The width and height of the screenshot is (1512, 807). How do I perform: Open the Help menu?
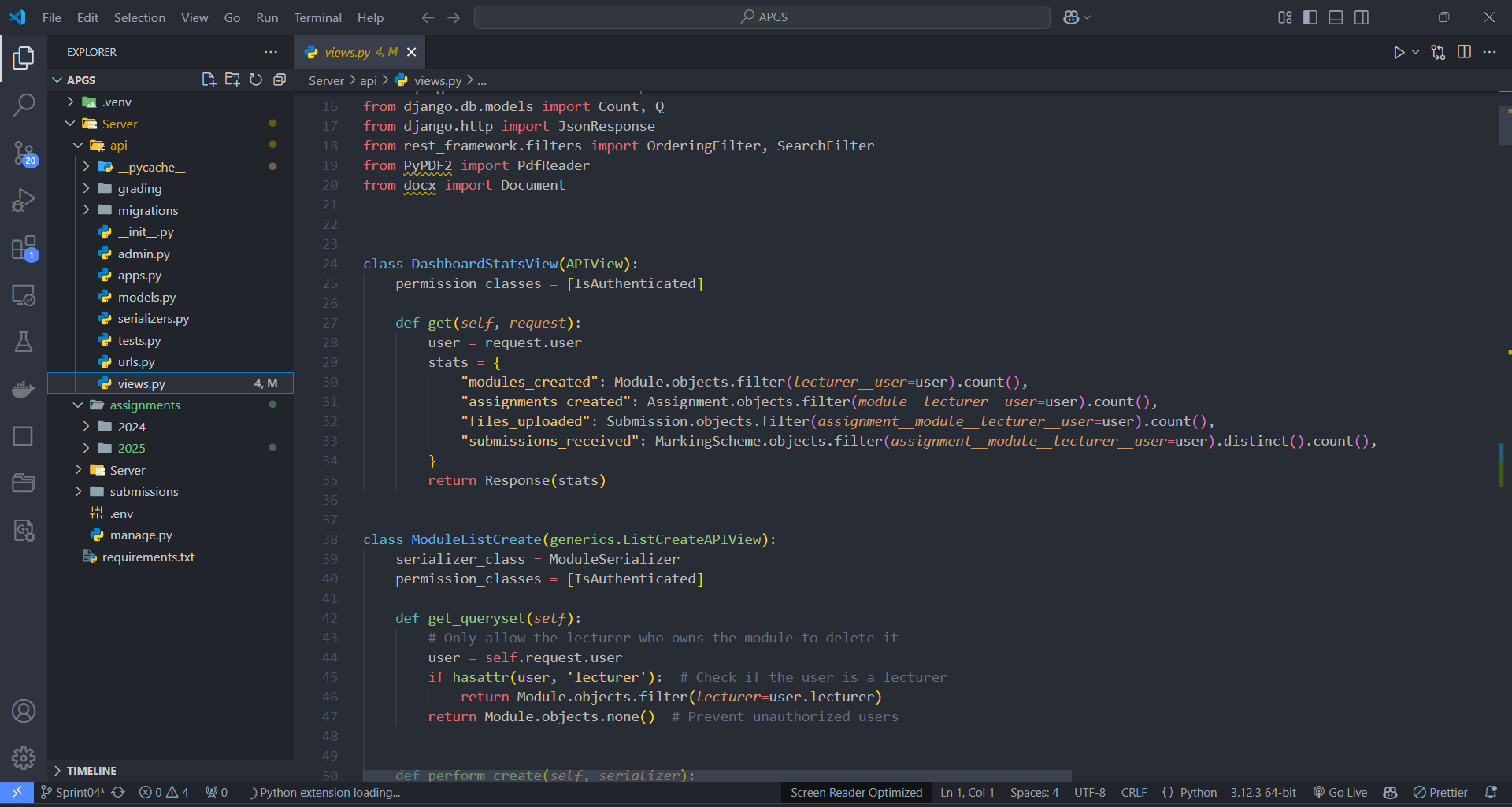370,17
